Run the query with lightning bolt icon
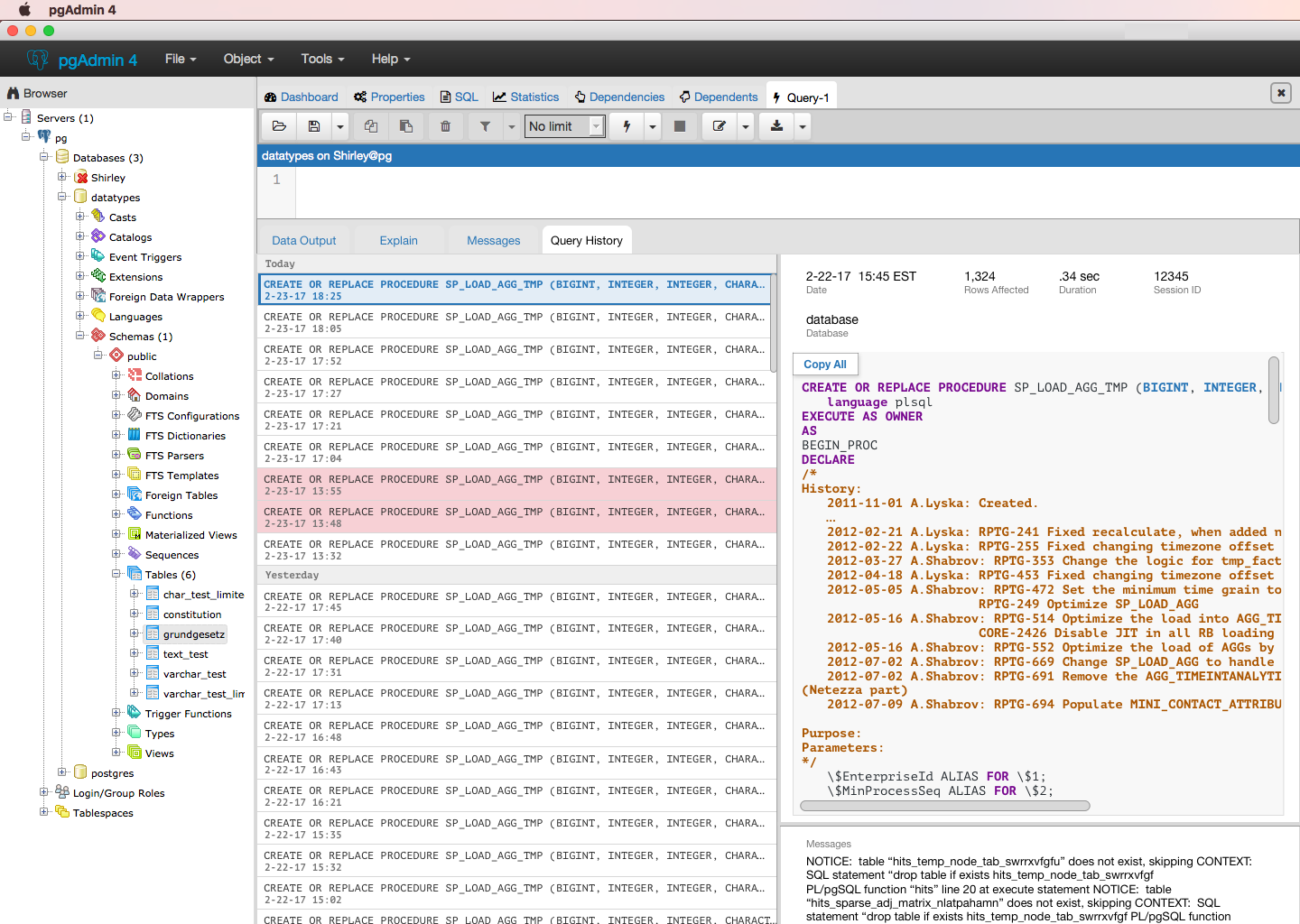This screenshot has width=1300, height=924. pos(627,126)
